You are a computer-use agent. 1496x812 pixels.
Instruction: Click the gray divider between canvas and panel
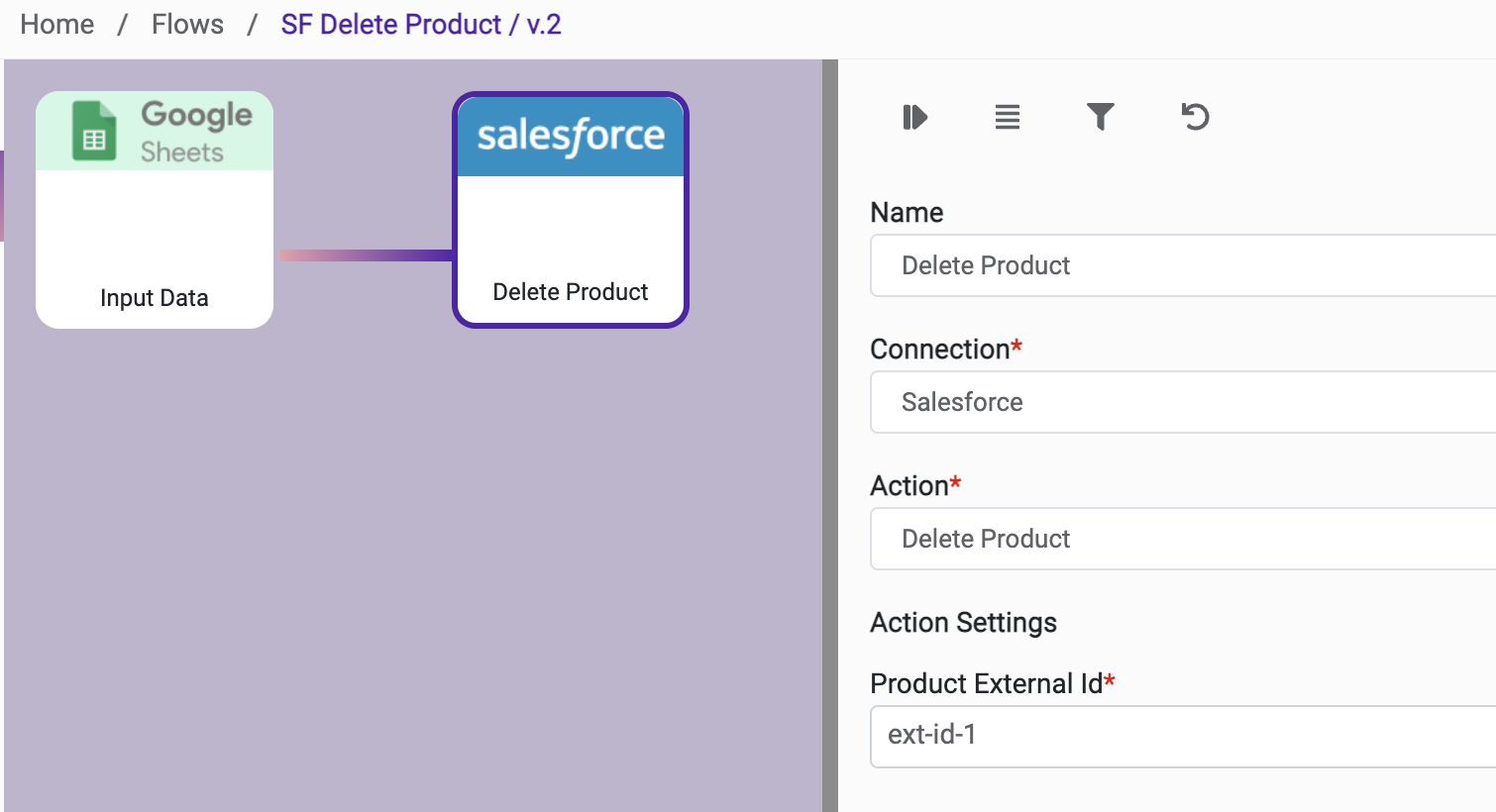click(x=830, y=436)
